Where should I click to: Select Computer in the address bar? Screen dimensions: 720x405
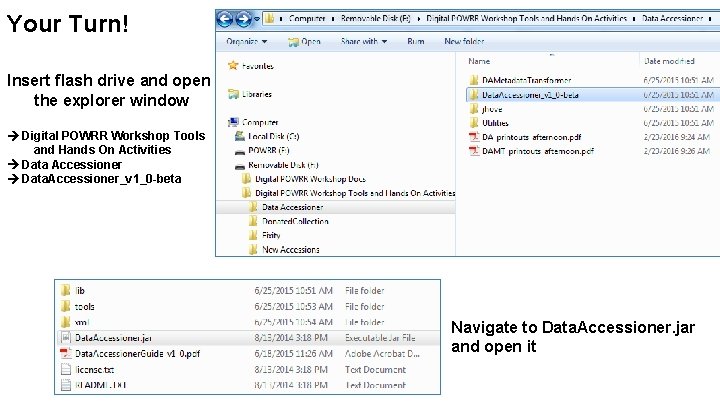tap(307, 18)
